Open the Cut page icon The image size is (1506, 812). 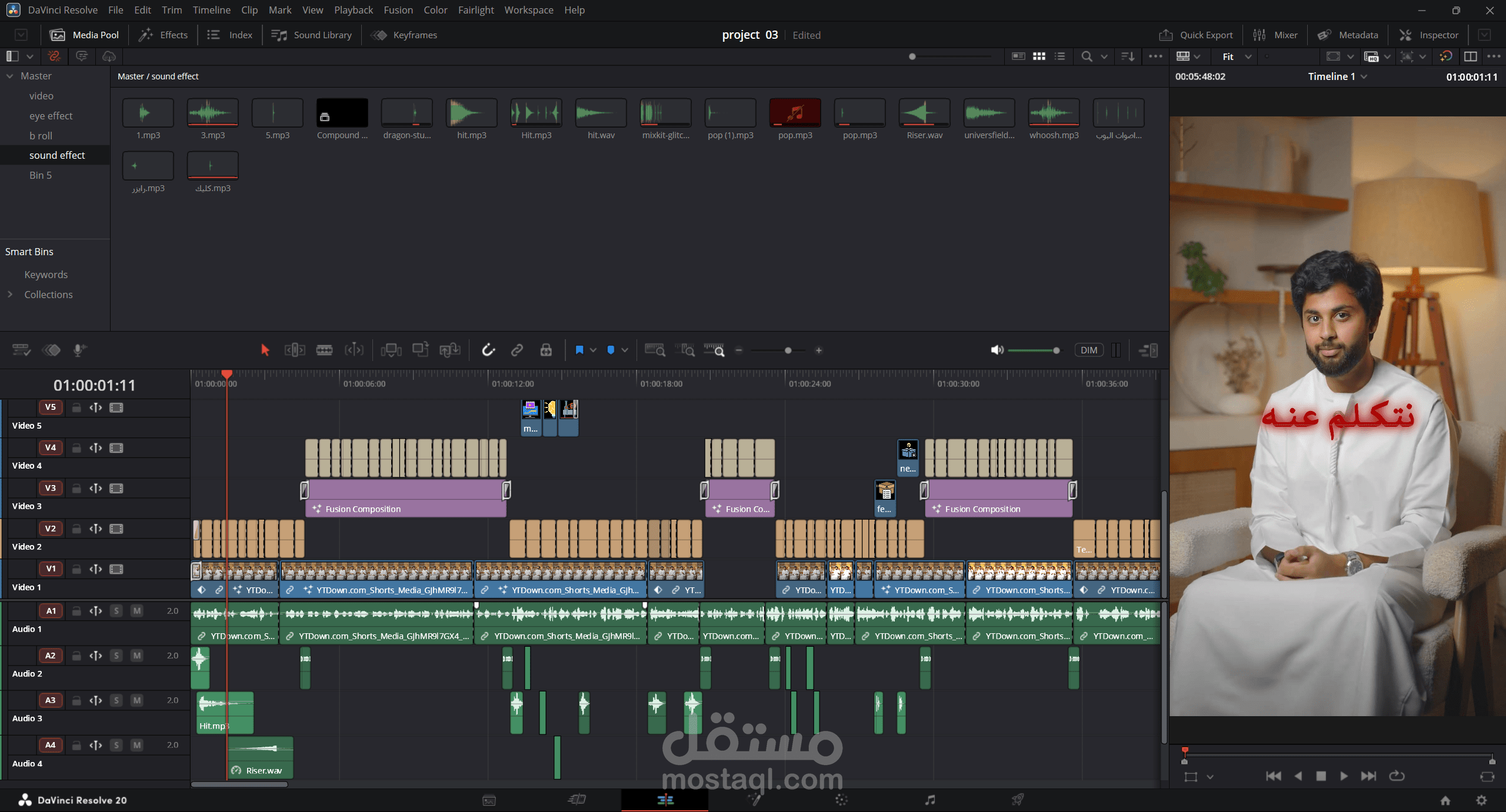pos(577,800)
